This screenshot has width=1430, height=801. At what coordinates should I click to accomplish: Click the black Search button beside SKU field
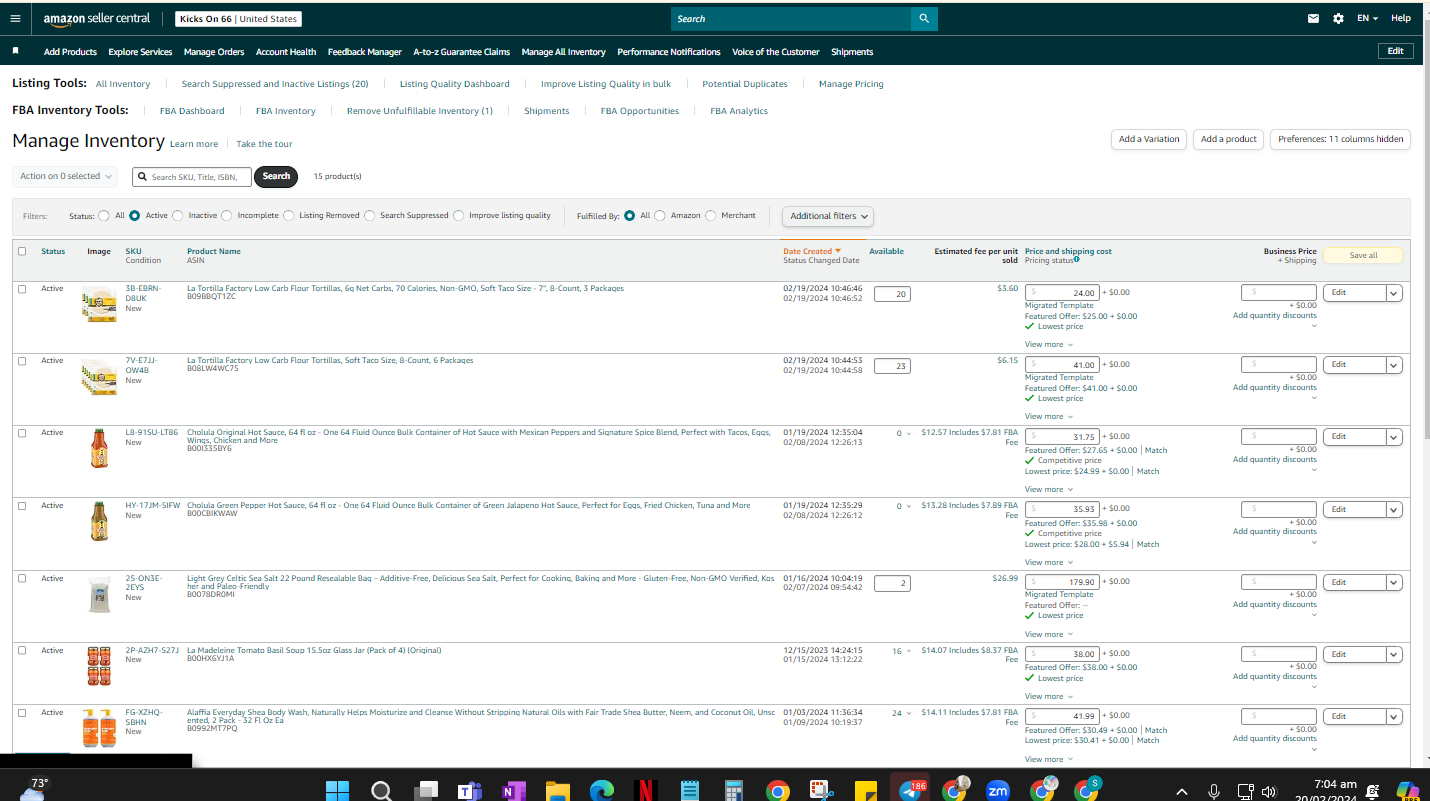[276, 176]
